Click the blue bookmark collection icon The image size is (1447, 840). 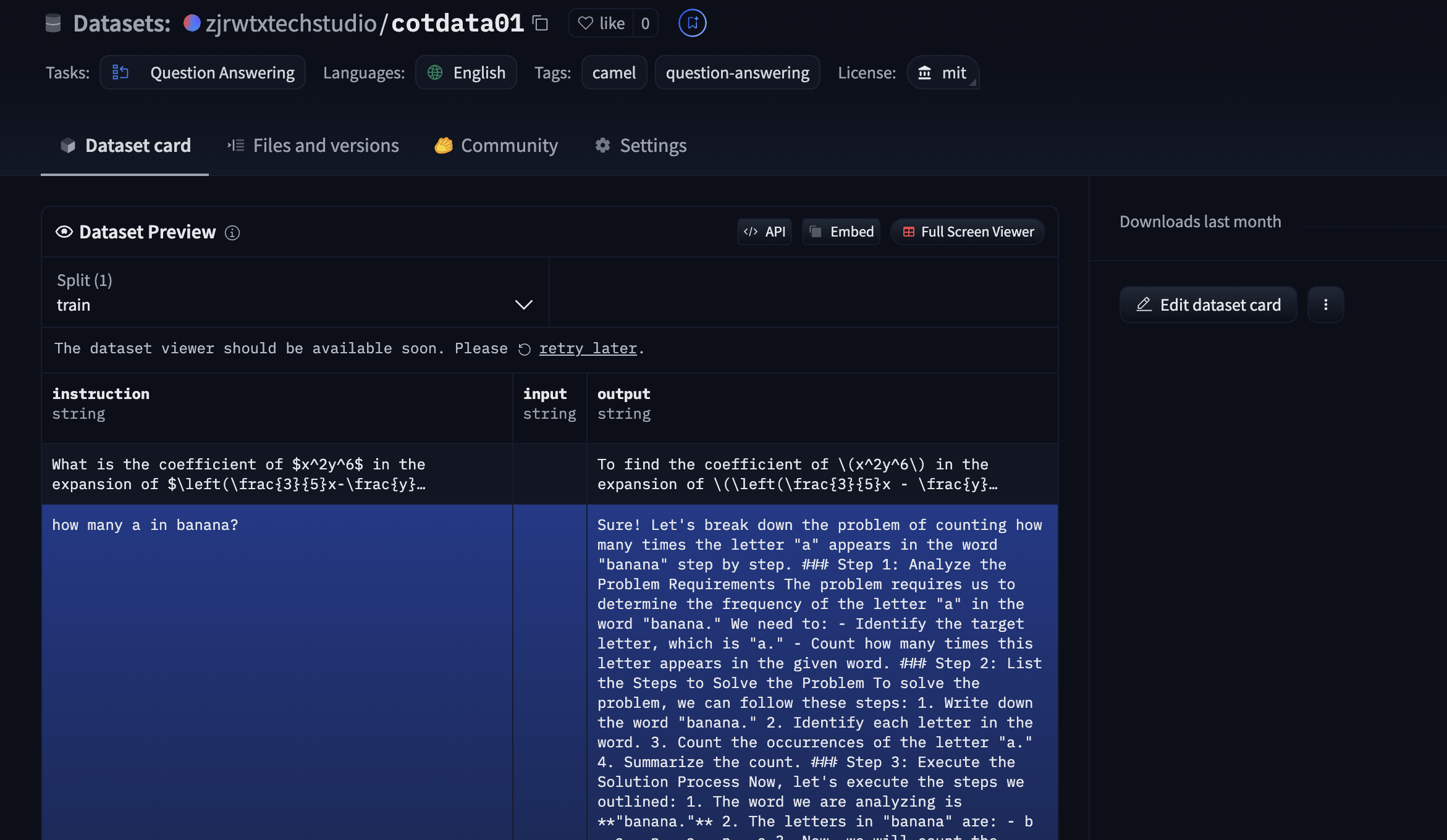coord(692,23)
